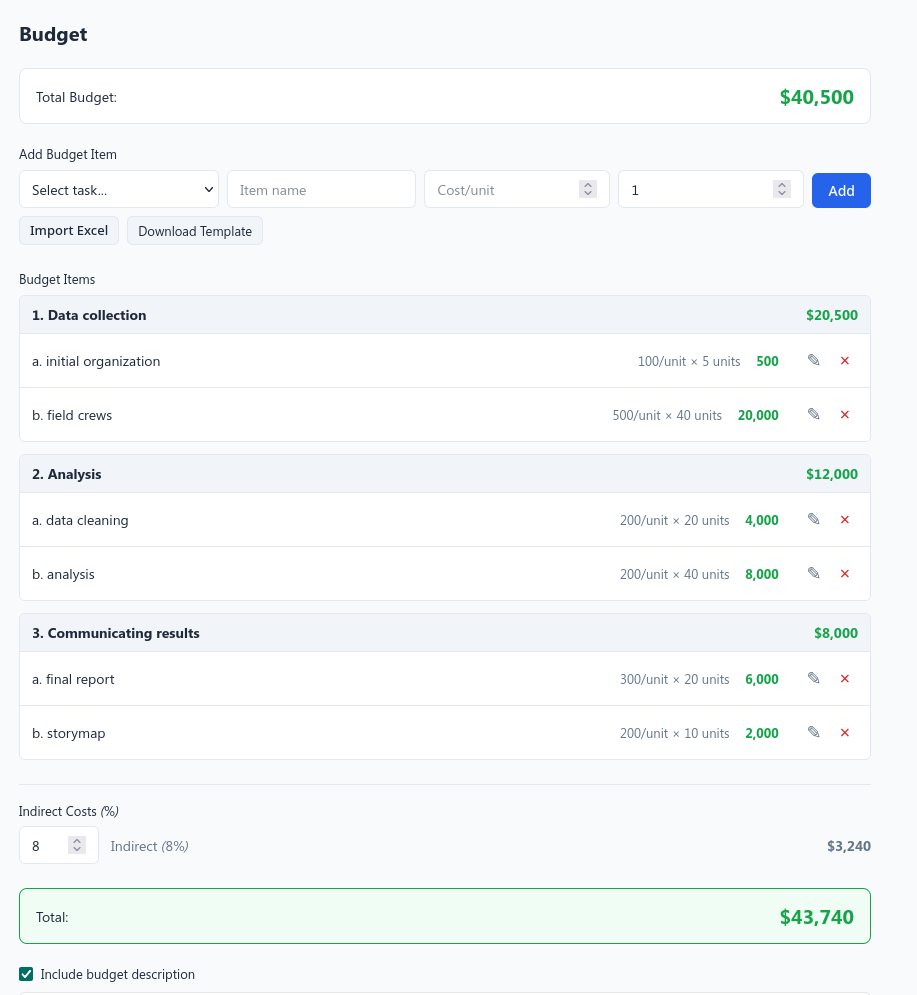Focus the Item name input field
The image size is (917, 995).
point(321,189)
